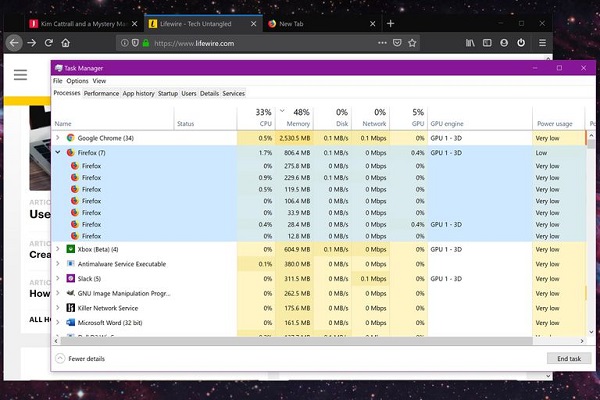
Task: Select Firefox child process using 275.8 MB
Action: (x=318, y=166)
